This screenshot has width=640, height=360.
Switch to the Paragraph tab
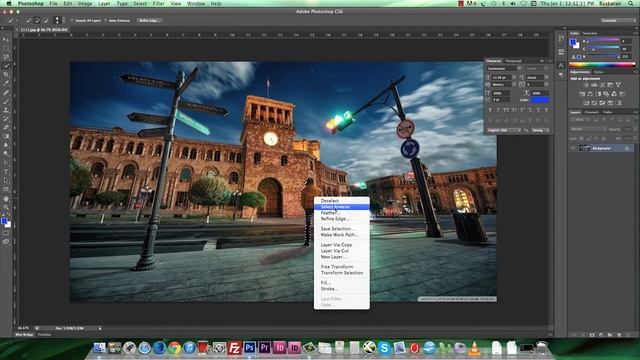(x=513, y=61)
